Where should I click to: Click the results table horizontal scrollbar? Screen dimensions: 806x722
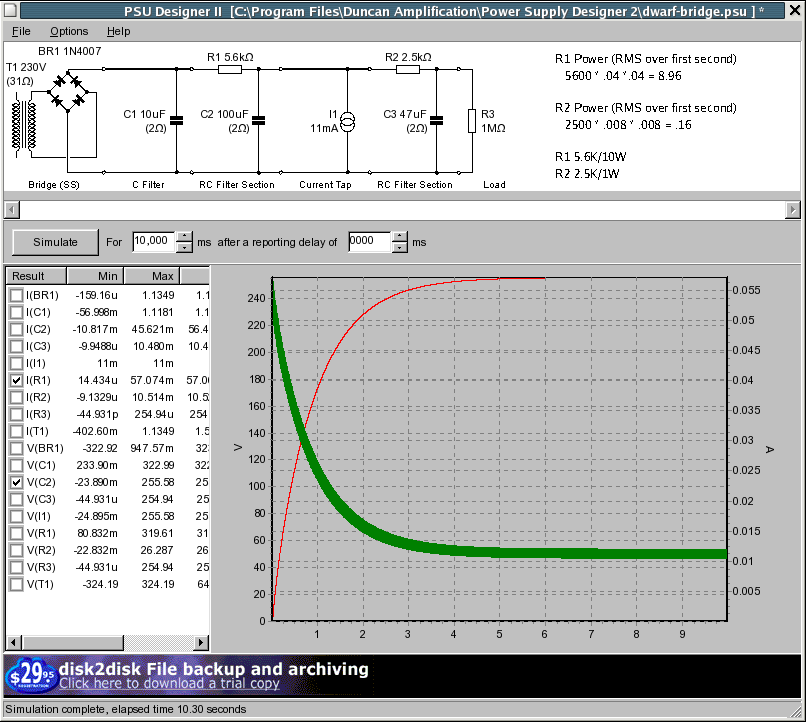point(108,642)
